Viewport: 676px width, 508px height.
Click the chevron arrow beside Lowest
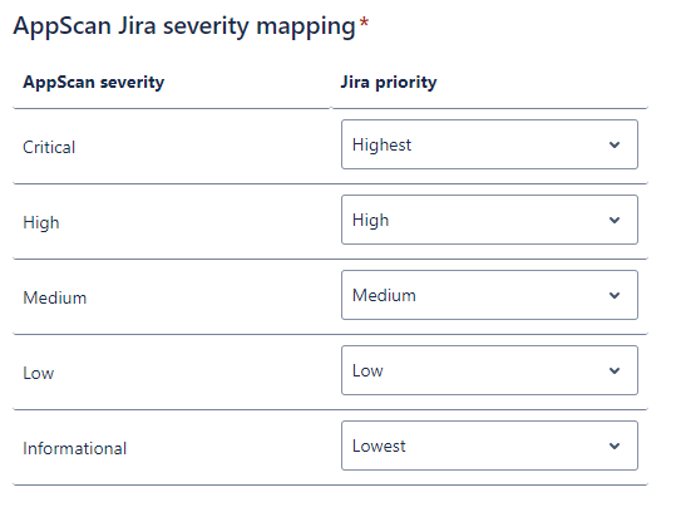[x=614, y=446]
